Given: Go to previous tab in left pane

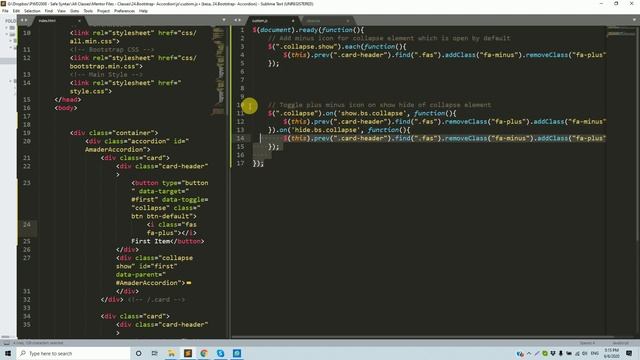Looking at the screenshot, I should (x=22, y=20).
